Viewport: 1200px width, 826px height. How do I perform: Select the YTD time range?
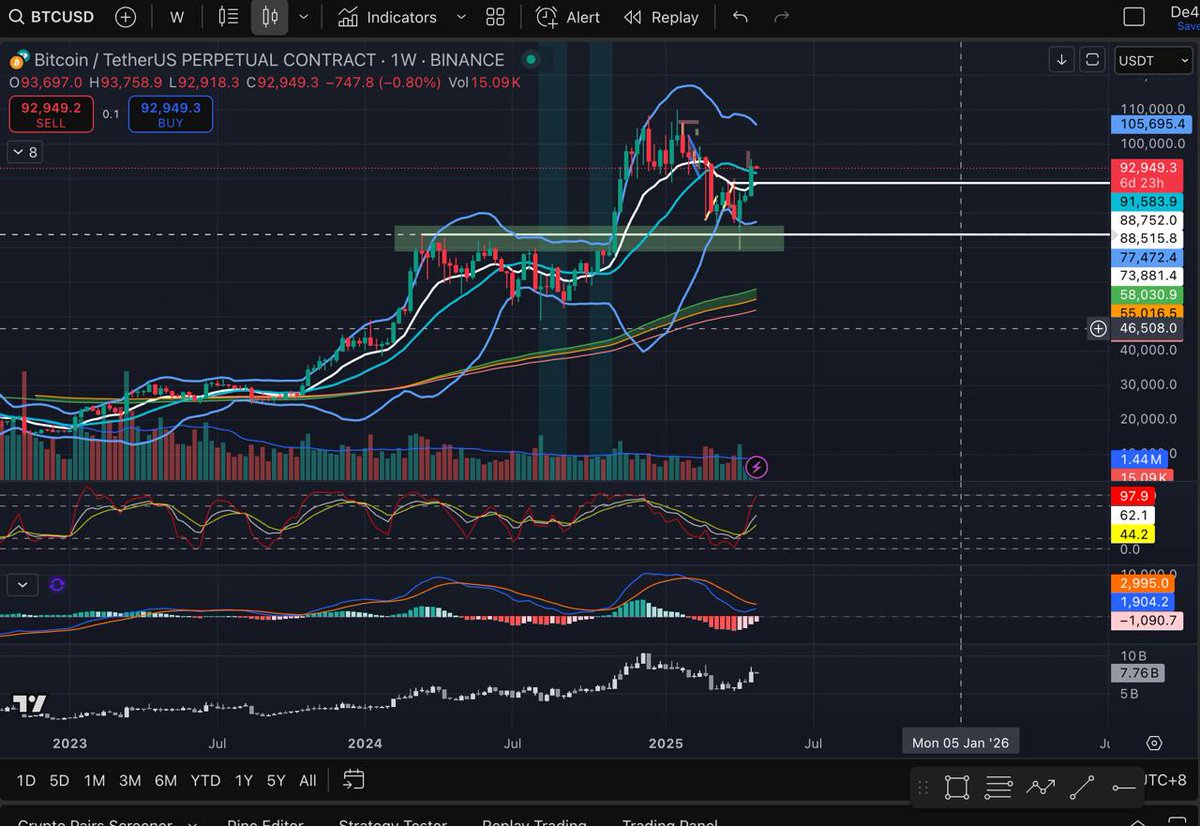206,780
